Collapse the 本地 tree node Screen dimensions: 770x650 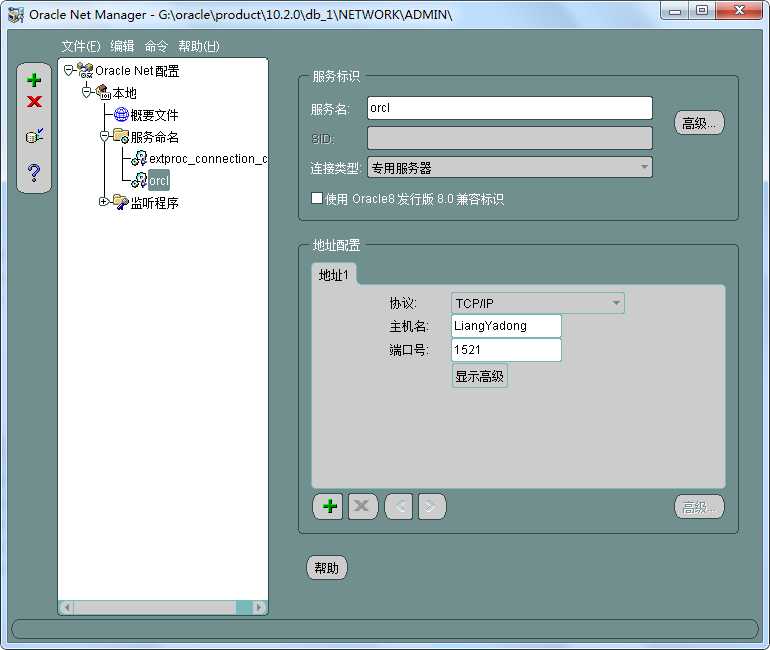click(86, 92)
